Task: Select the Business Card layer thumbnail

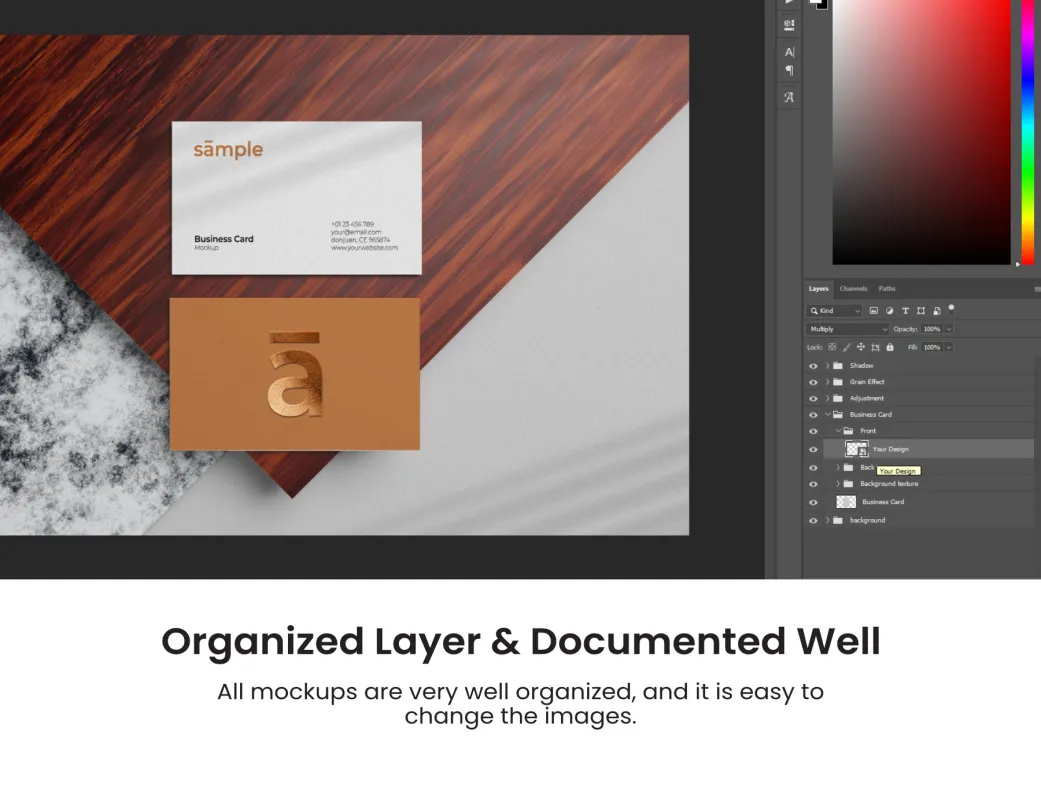Action: (x=846, y=502)
